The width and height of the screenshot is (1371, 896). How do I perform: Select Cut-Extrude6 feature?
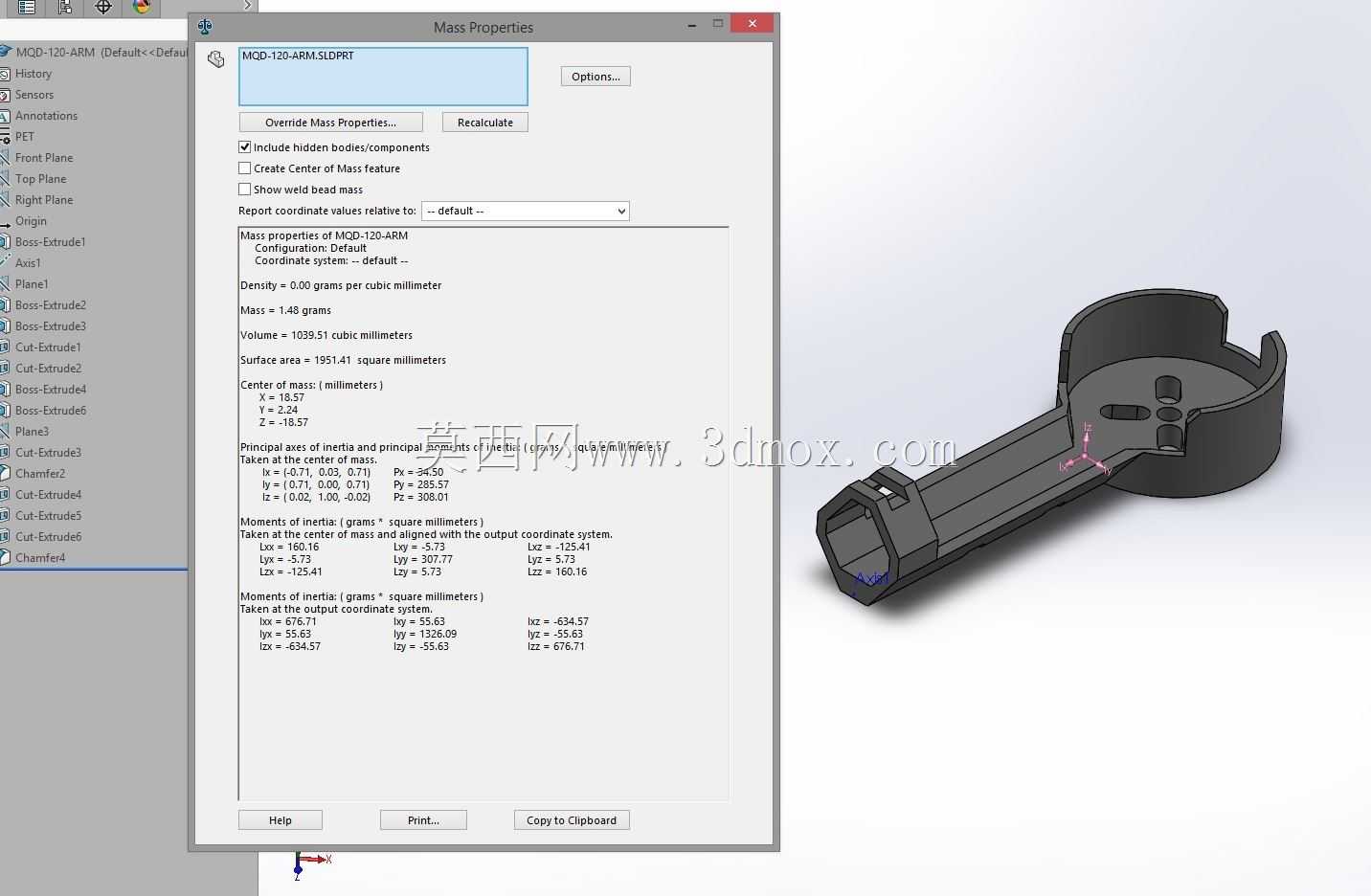click(x=48, y=537)
